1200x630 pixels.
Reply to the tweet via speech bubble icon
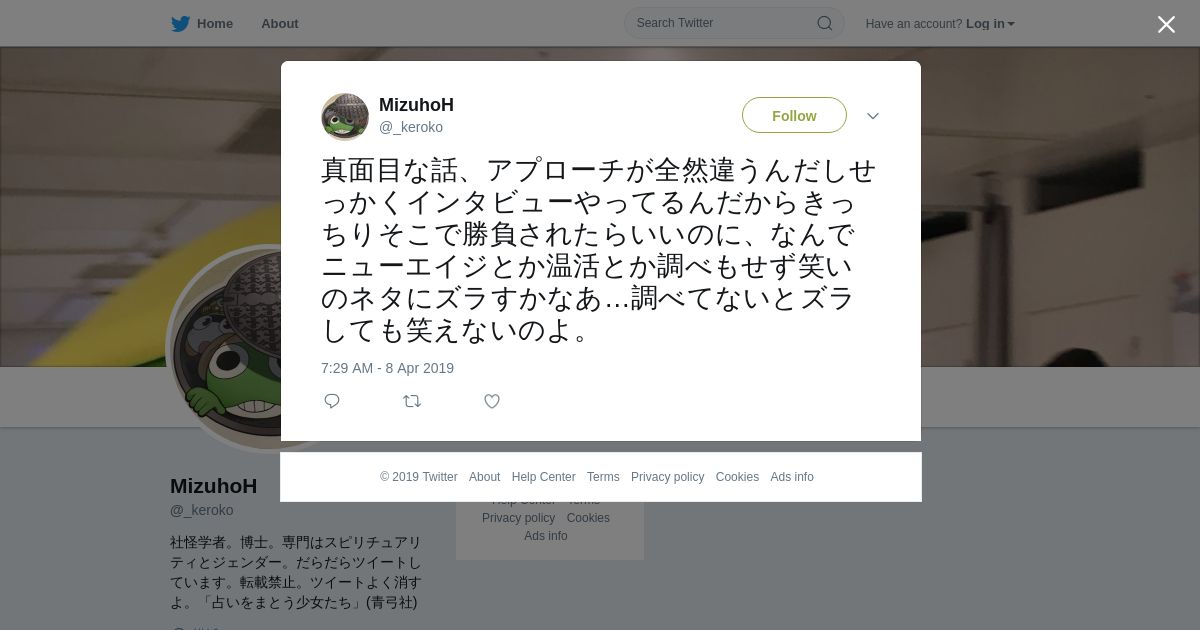pos(332,401)
